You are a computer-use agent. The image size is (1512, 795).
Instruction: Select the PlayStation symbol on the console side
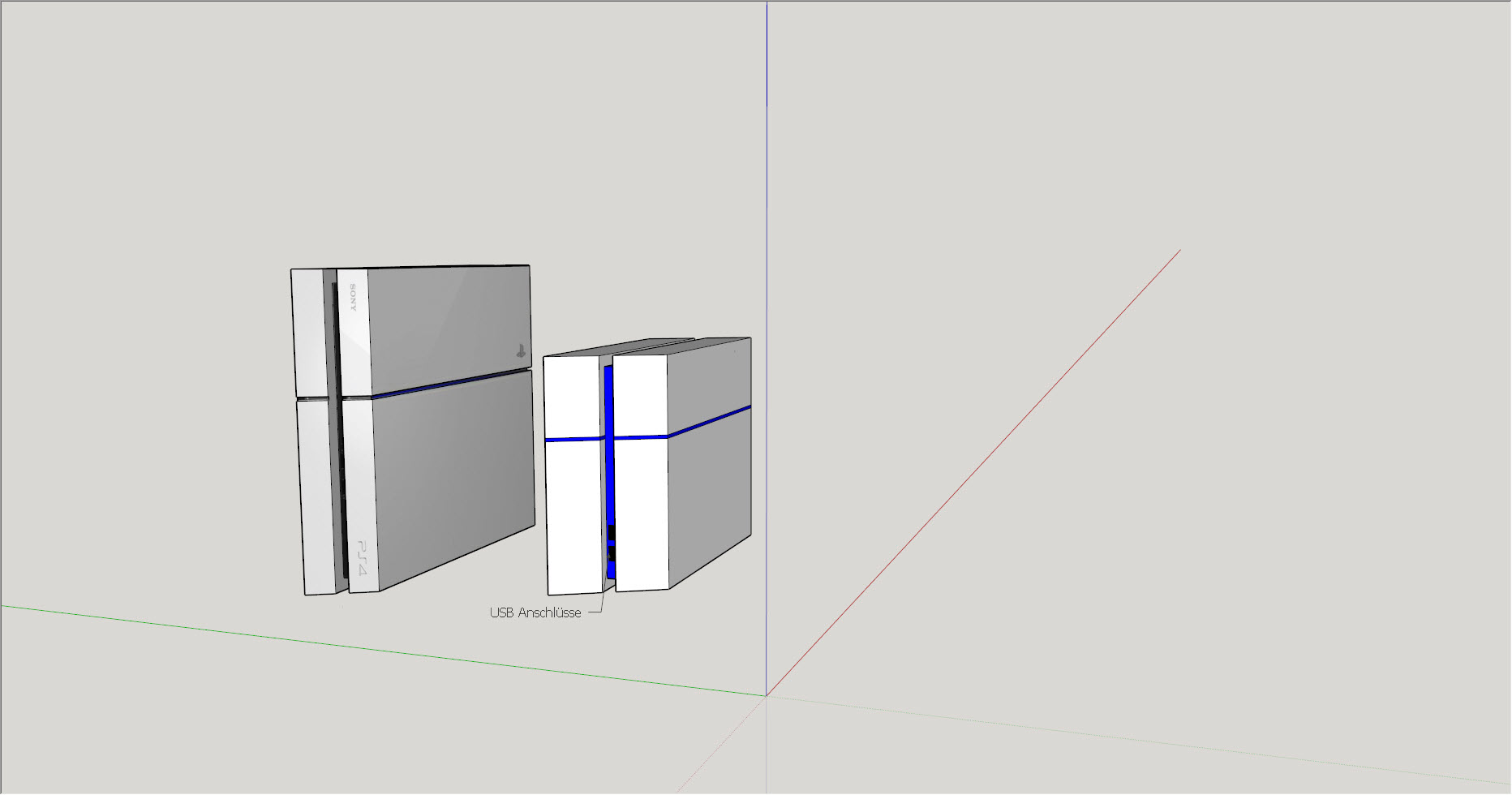coord(520,351)
